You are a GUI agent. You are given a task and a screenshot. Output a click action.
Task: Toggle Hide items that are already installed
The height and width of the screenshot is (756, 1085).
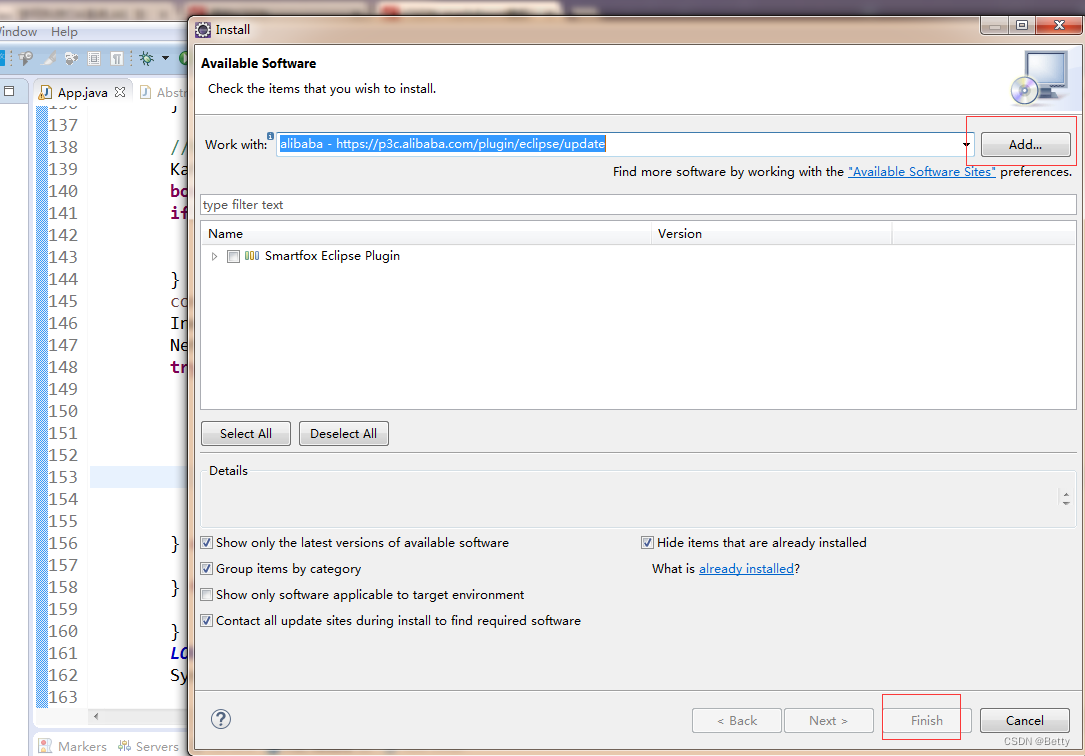[647, 543]
